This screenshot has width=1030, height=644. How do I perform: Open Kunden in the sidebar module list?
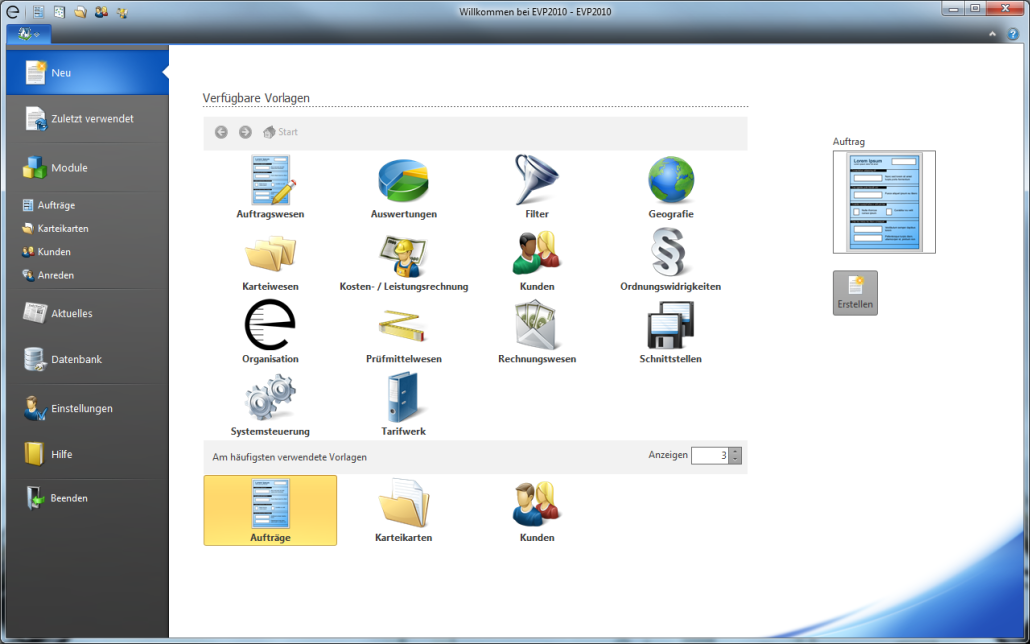[46, 252]
